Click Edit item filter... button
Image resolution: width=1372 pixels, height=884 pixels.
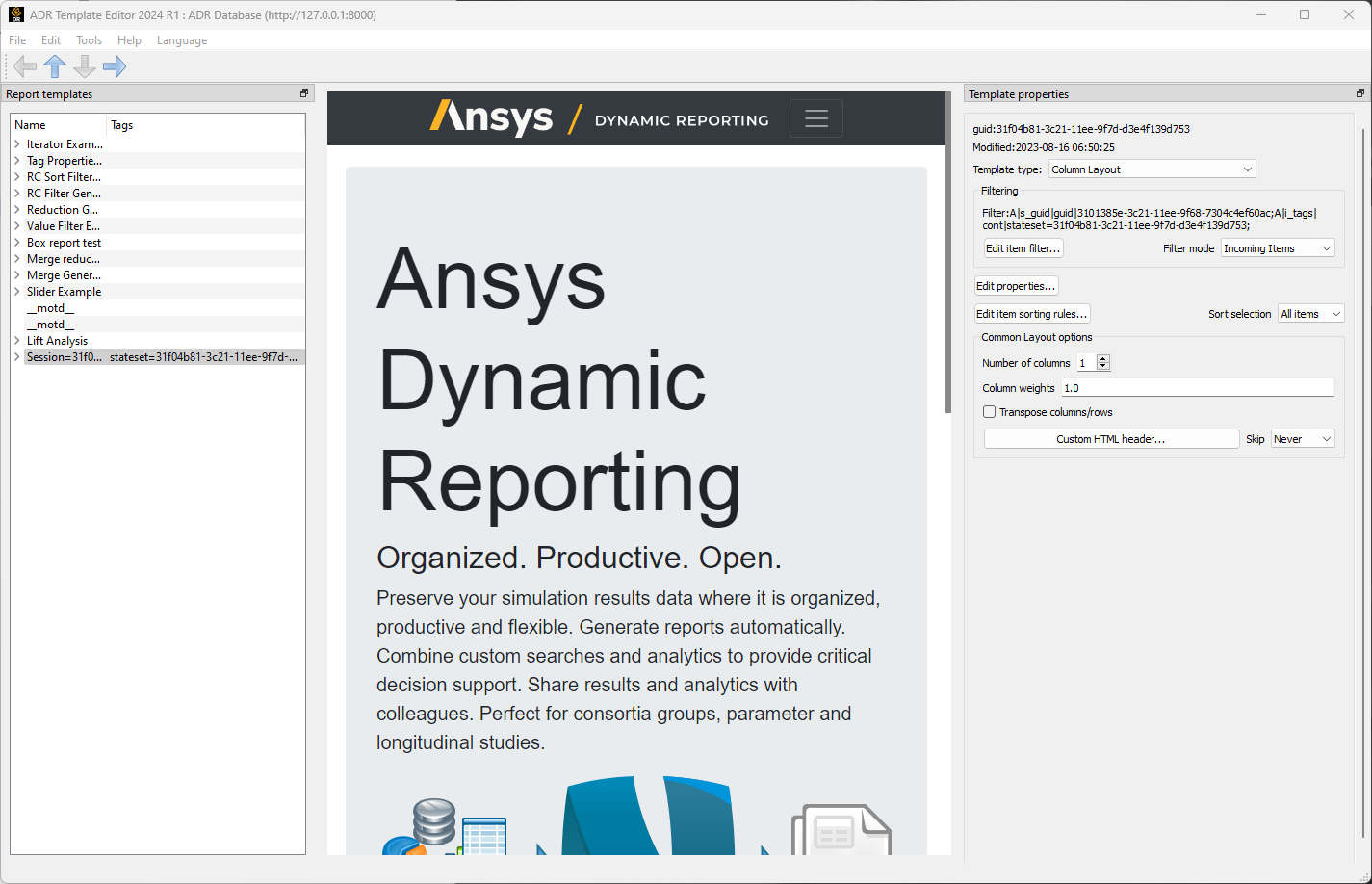(x=1023, y=248)
